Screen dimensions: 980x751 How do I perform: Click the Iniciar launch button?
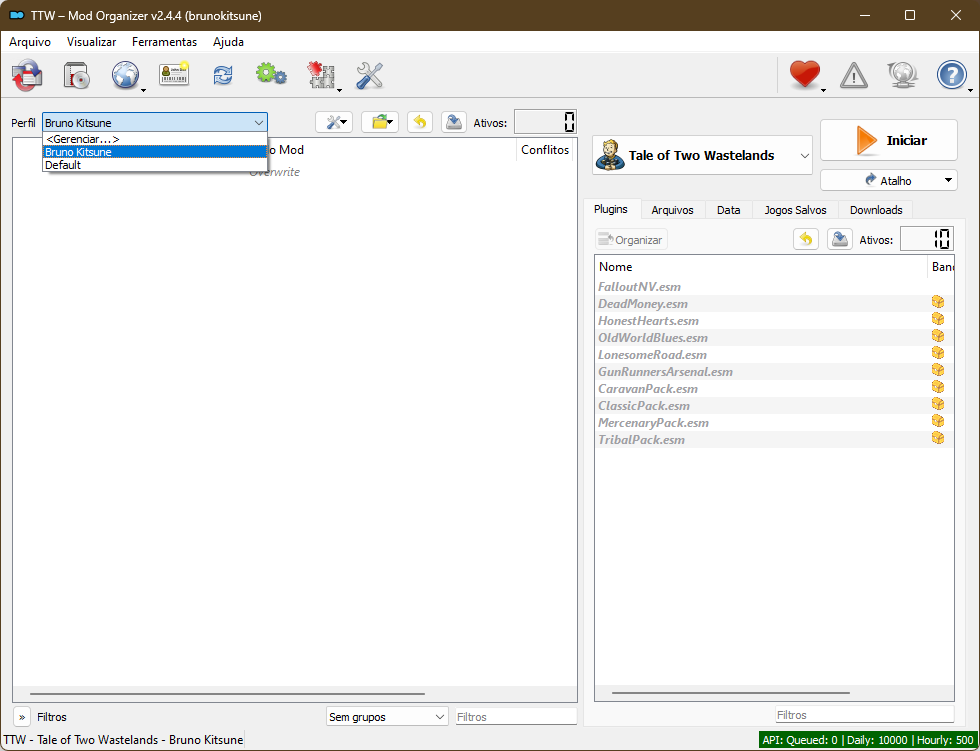[889, 141]
